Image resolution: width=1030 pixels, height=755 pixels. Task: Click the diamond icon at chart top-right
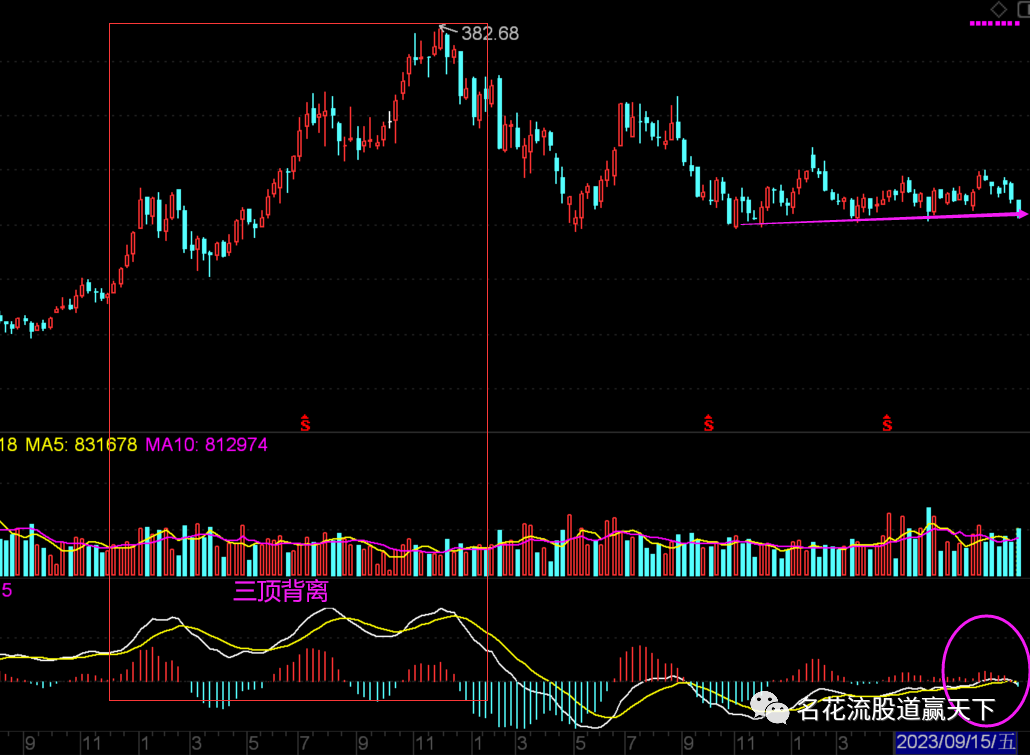(998, 9)
